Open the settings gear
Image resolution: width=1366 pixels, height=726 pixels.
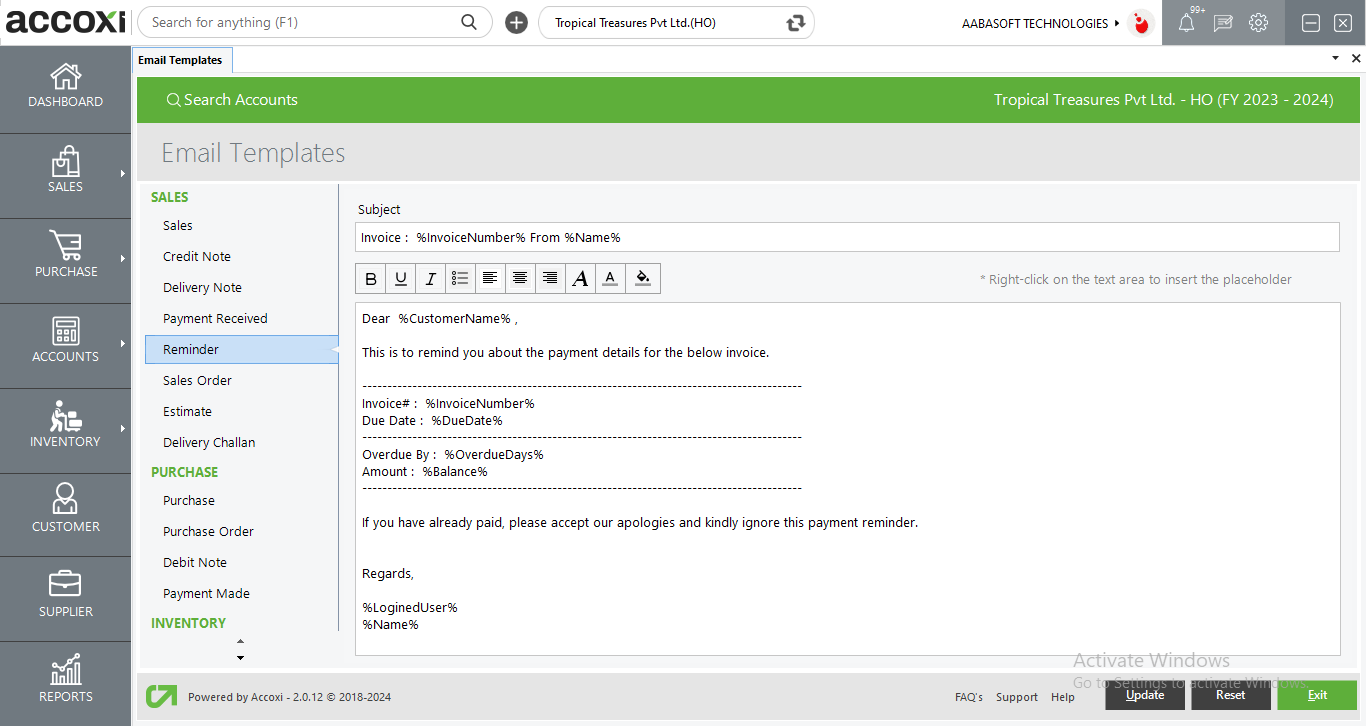click(x=1259, y=23)
